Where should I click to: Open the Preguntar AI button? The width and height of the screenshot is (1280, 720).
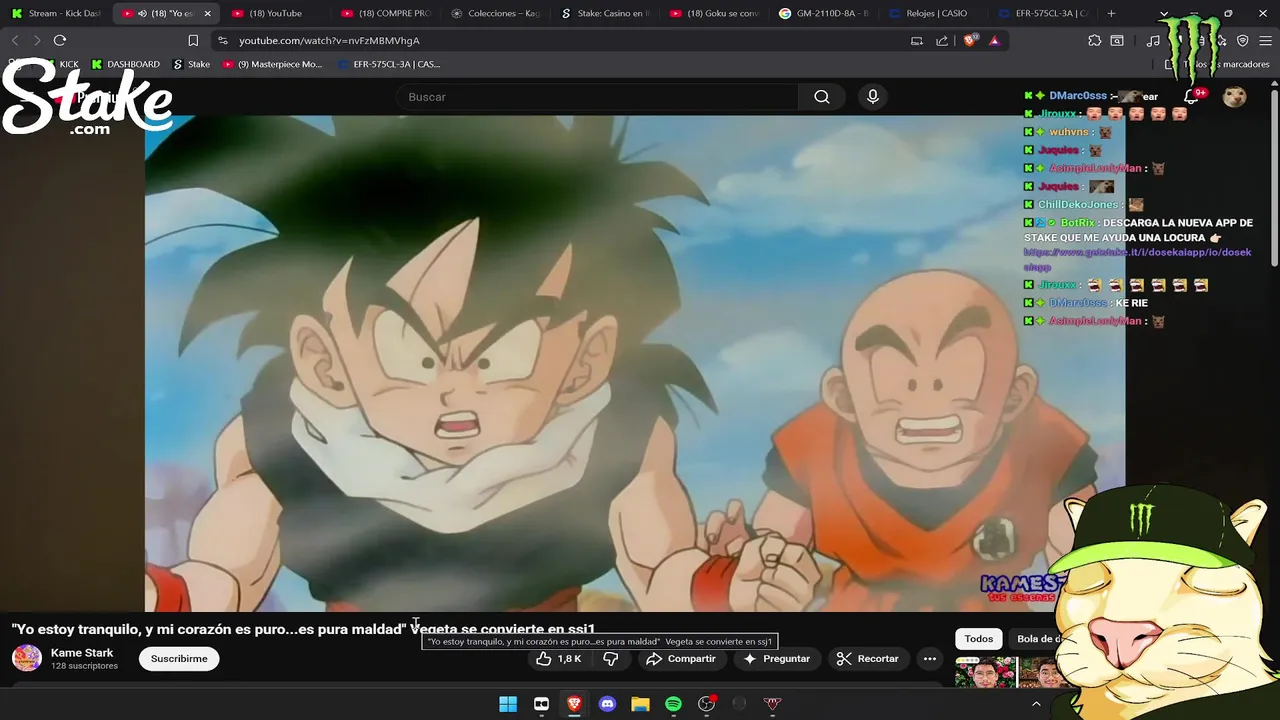(x=776, y=659)
